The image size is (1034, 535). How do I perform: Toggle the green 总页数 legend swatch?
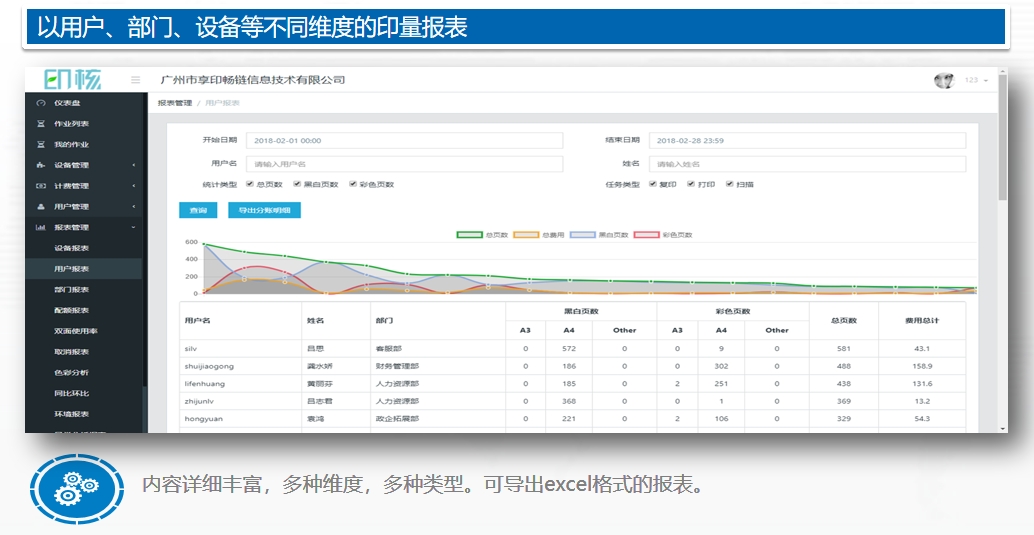pyautogui.click(x=470, y=235)
